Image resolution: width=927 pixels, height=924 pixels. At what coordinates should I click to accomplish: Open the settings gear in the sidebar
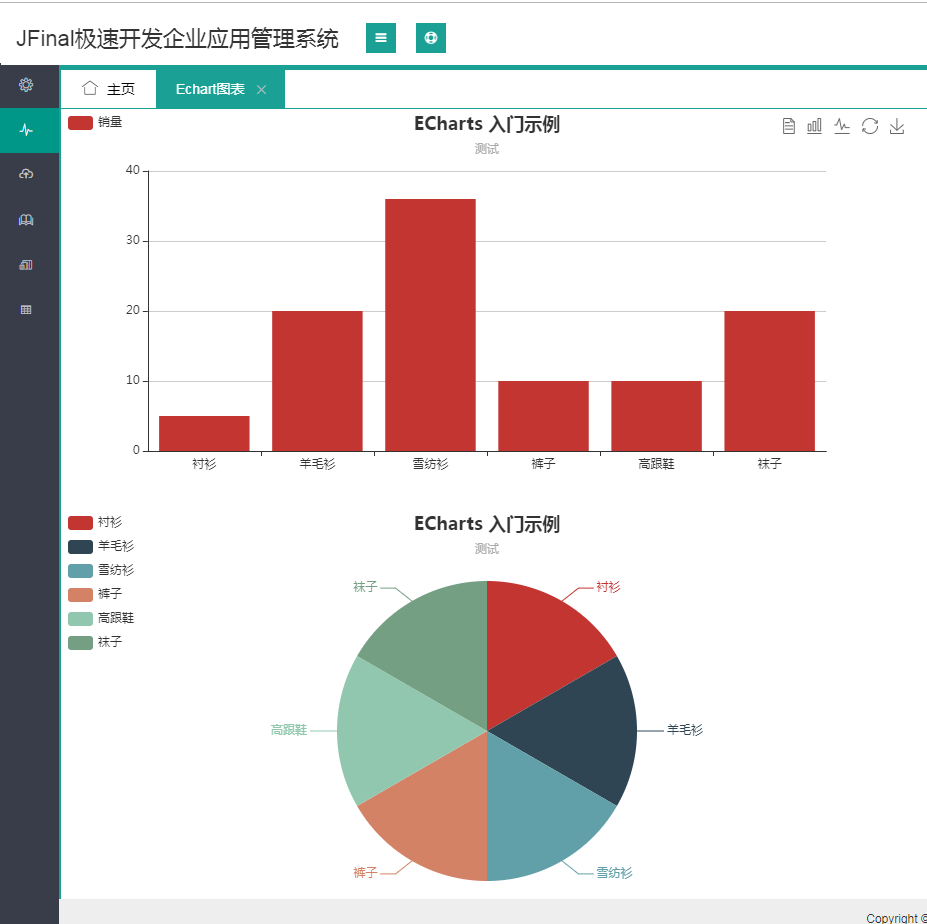(26, 86)
